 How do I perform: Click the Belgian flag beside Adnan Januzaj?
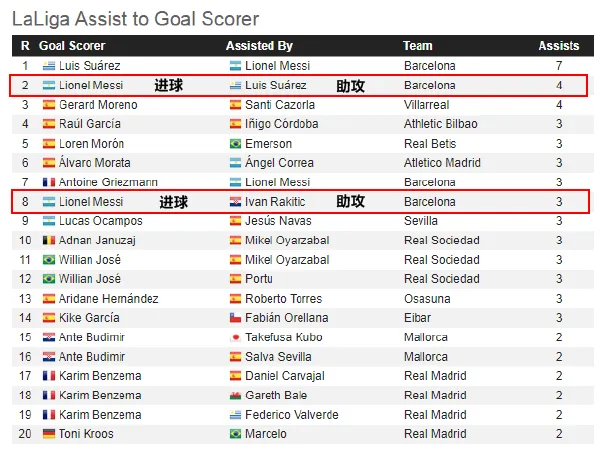click(48, 240)
